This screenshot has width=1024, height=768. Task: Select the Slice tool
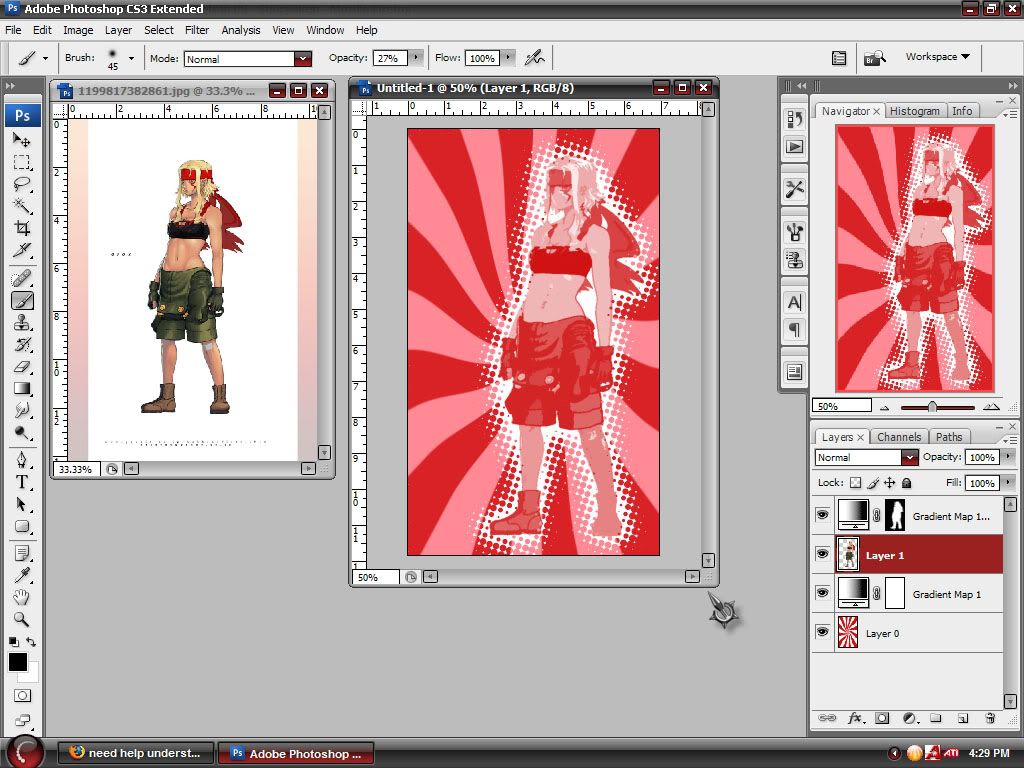(22, 250)
